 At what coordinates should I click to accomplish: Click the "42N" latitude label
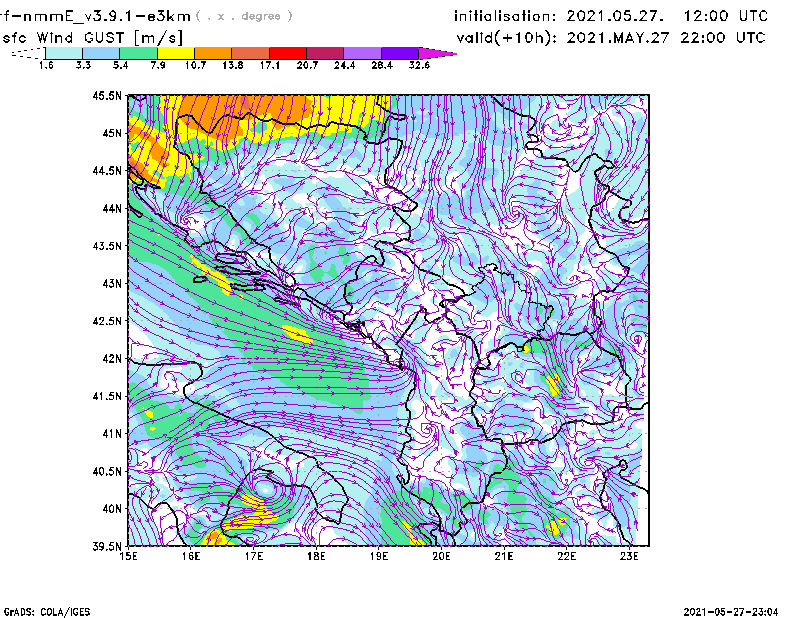(x=112, y=359)
